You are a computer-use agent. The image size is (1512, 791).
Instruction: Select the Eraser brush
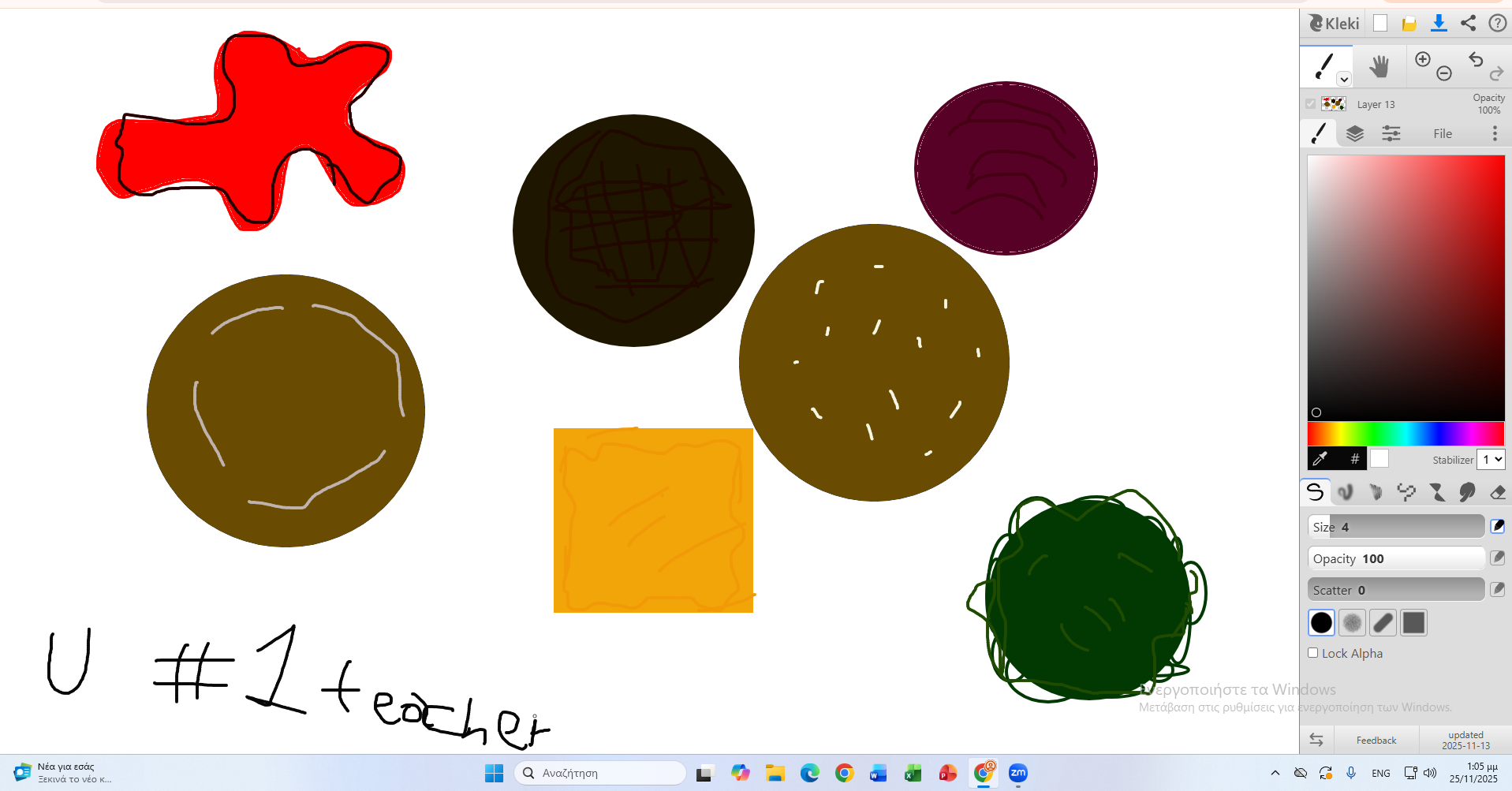tap(1498, 493)
